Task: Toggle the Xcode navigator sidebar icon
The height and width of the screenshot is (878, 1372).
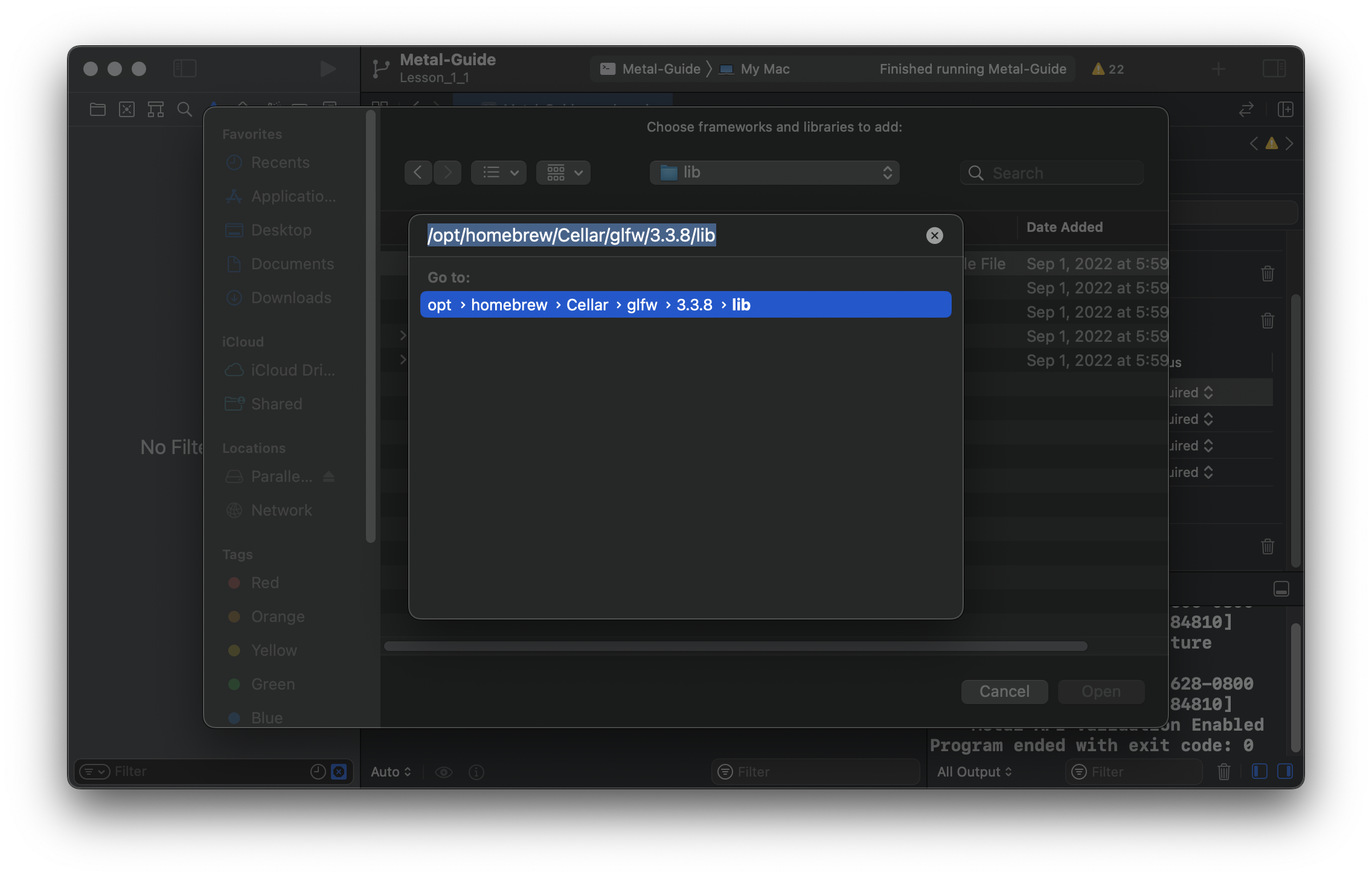Action: point(185,68)
